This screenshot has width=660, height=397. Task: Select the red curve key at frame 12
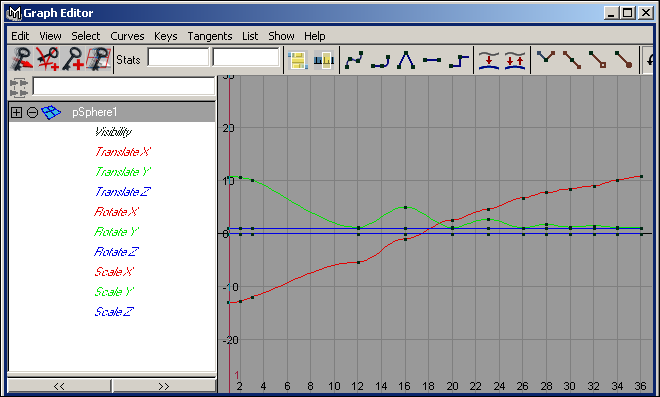358,262
